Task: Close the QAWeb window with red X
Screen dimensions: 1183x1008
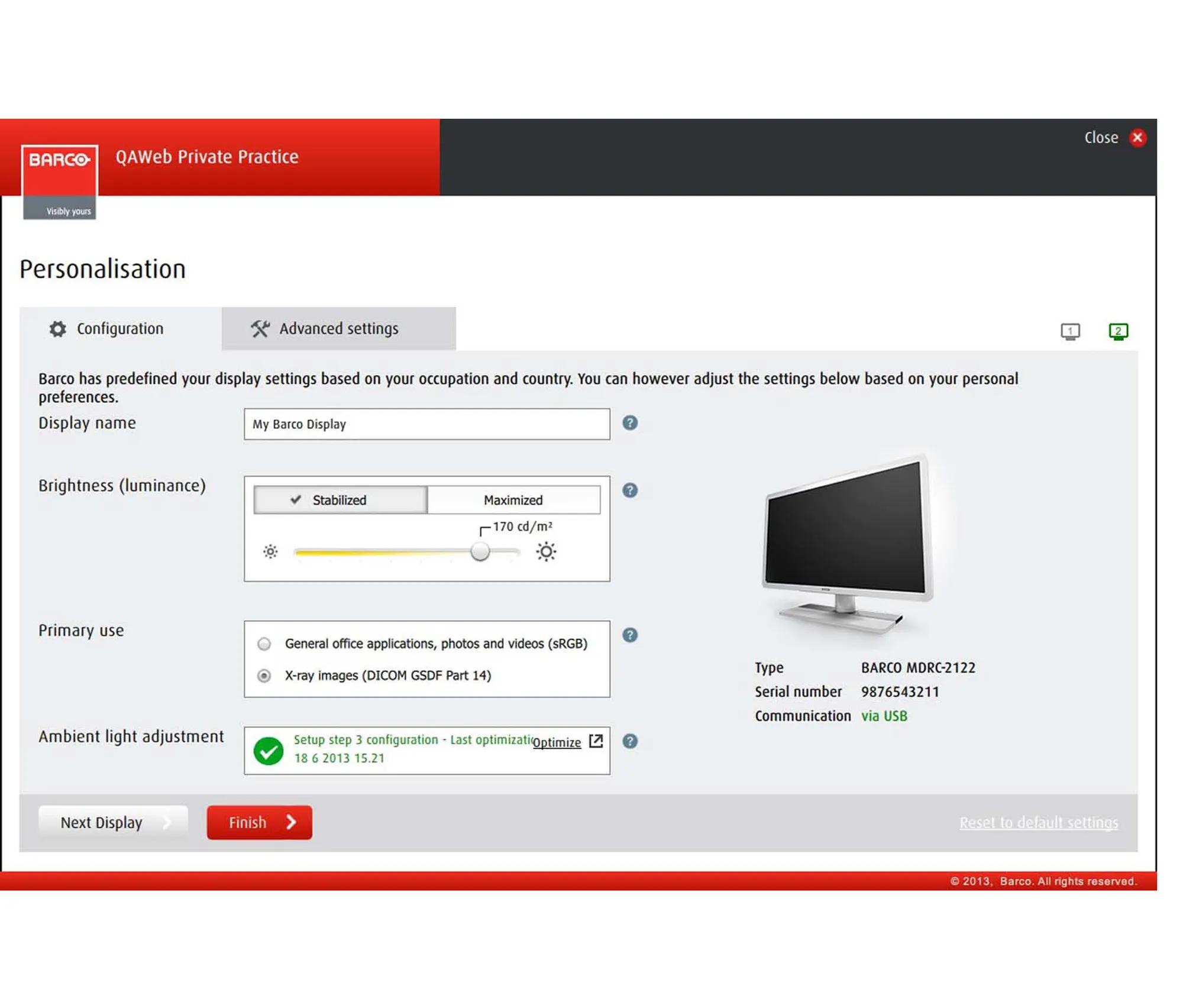Action: pos(1137,138)
